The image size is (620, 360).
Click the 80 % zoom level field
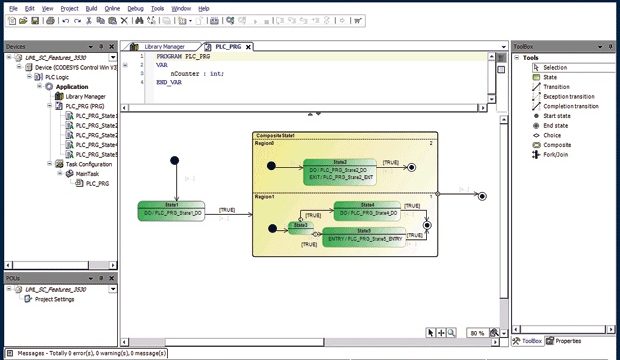(x=477, y=333)
